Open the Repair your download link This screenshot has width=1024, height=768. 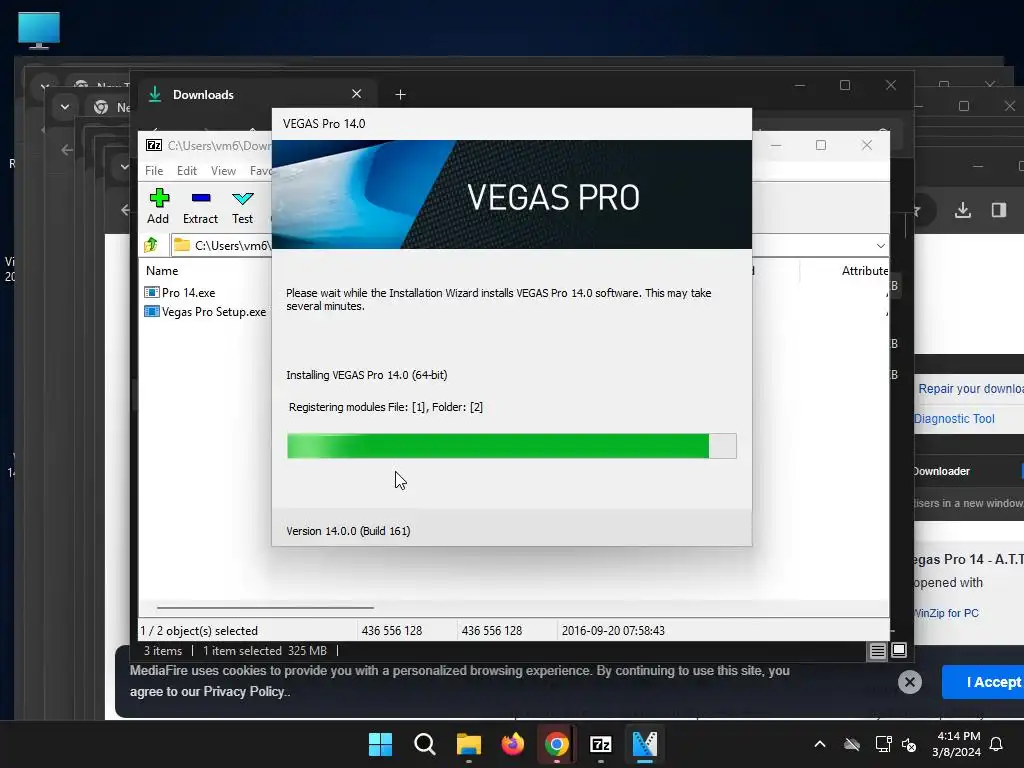[970, 389]
